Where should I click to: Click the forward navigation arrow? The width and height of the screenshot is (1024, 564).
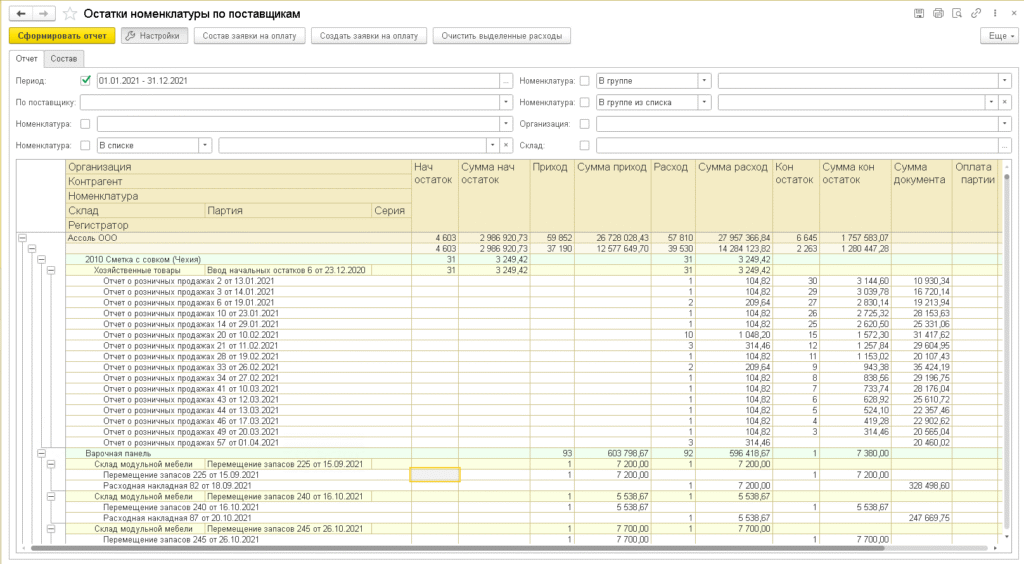pyautogui.click(x=43, y=14)
